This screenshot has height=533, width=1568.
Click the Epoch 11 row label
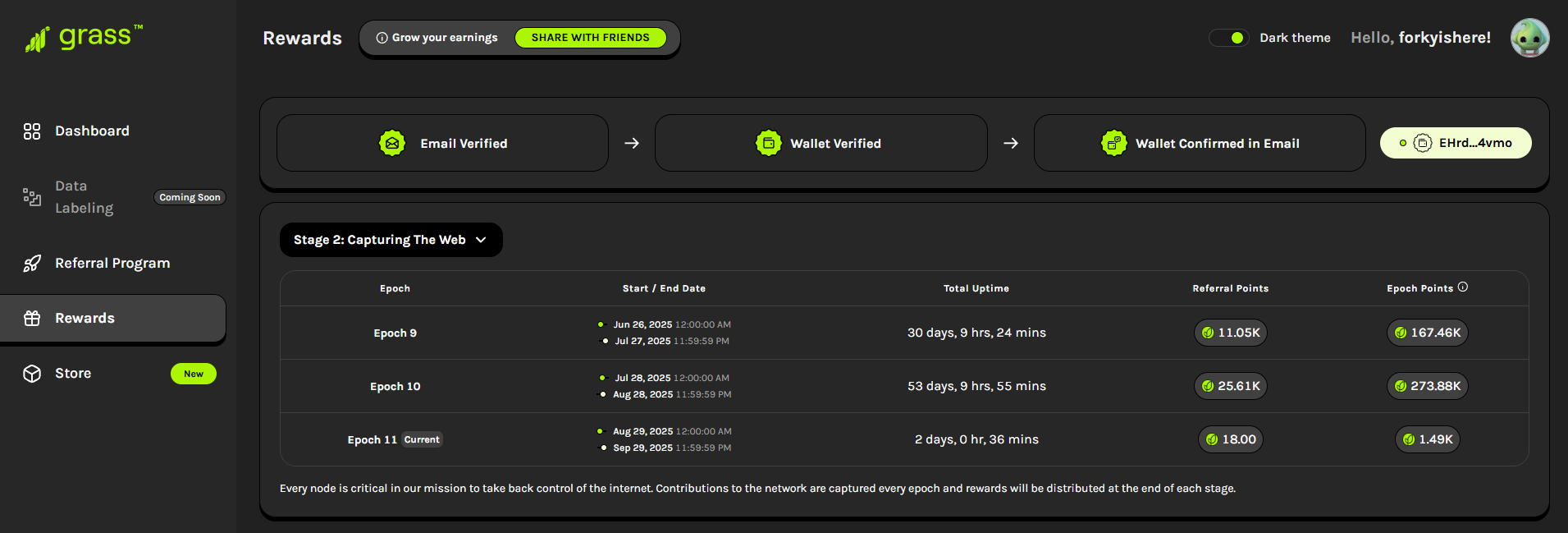[x=373, y=439]
